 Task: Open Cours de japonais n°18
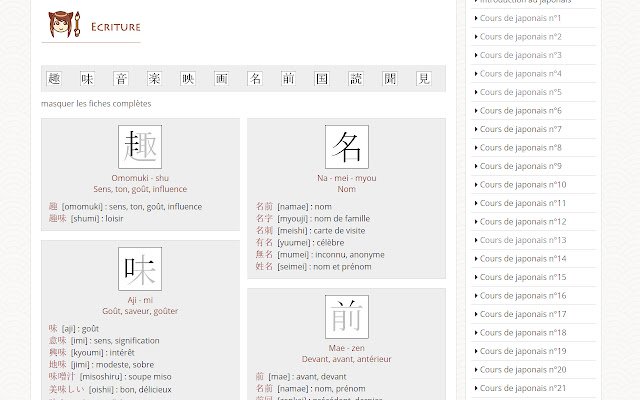pyautogui.click(x=523, y=333)
